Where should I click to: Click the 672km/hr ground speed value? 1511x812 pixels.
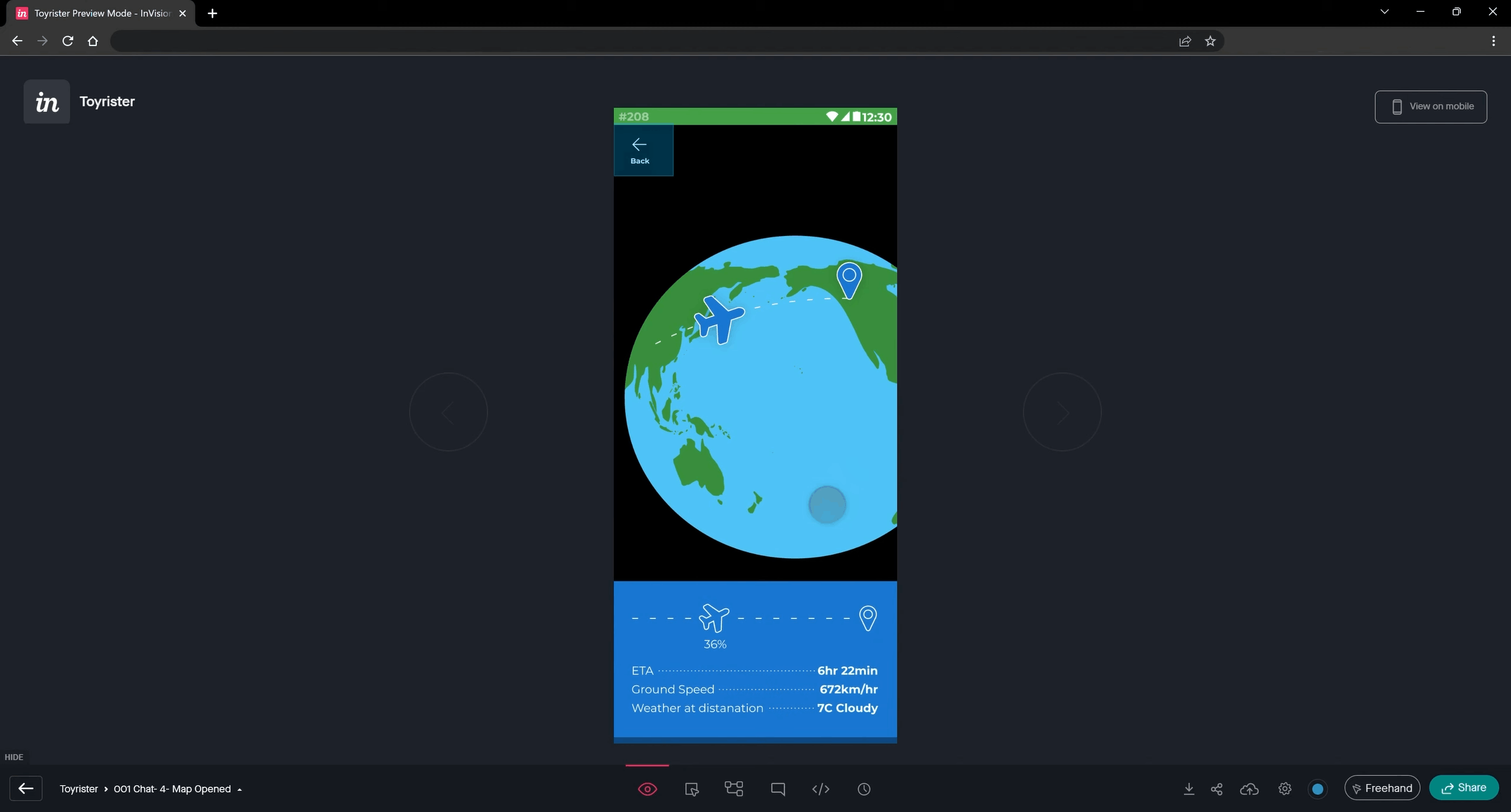point(849,689)
